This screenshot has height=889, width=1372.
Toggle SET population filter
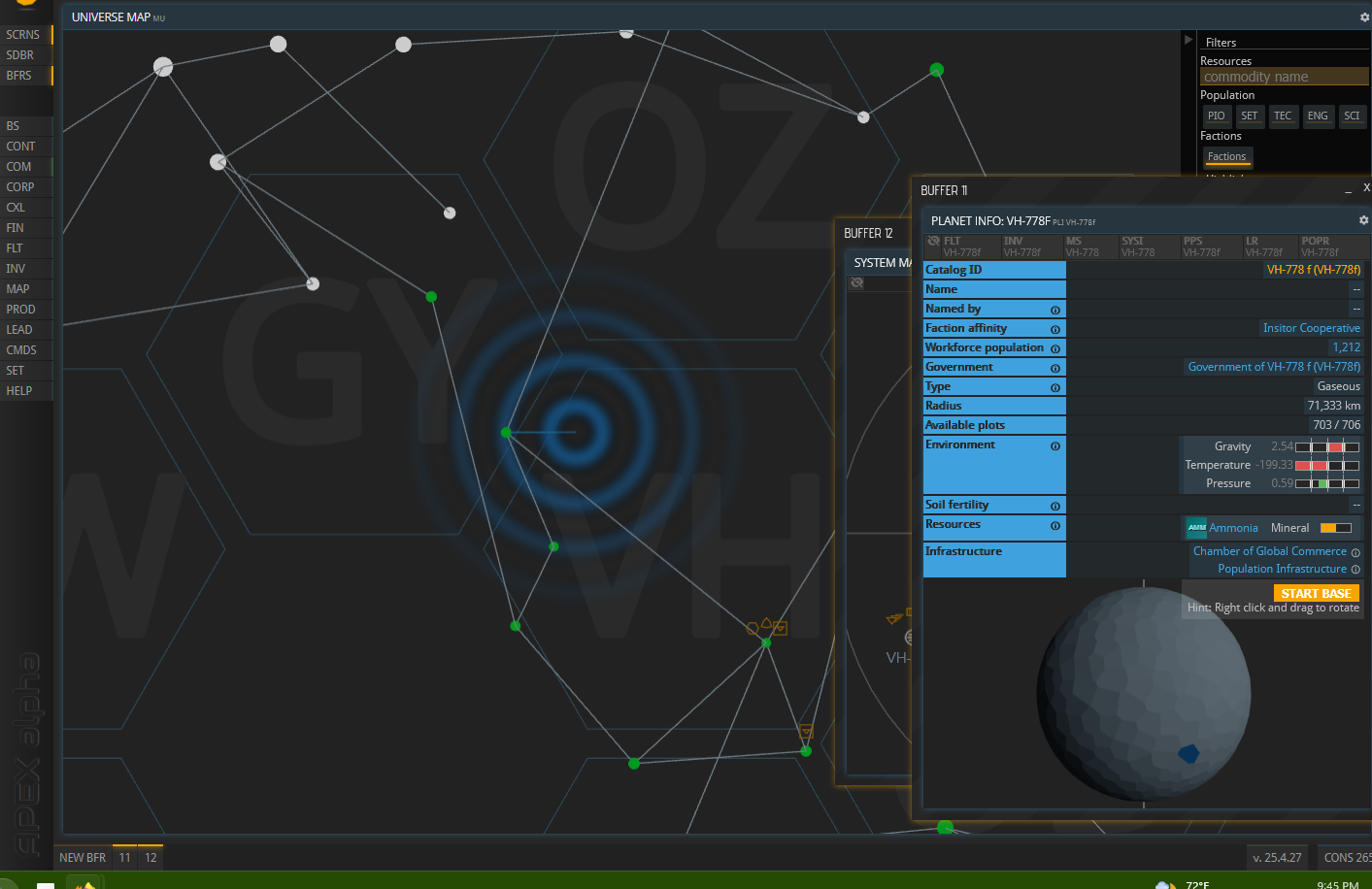[x=1250, y=115]
